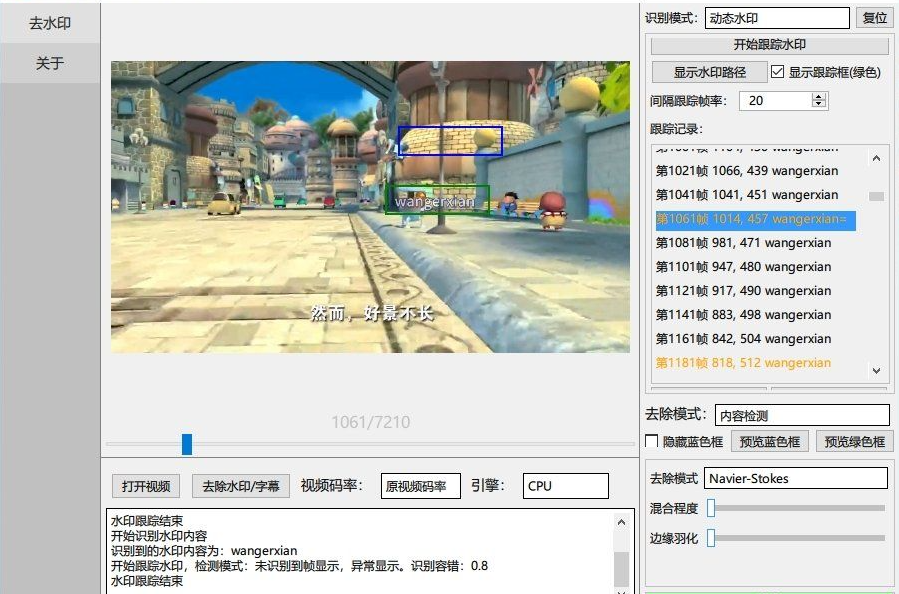The width and height of the screenshot is (899, 594).
Task: Click the 混合程度 slider handle
Action: tap(711, 508)
